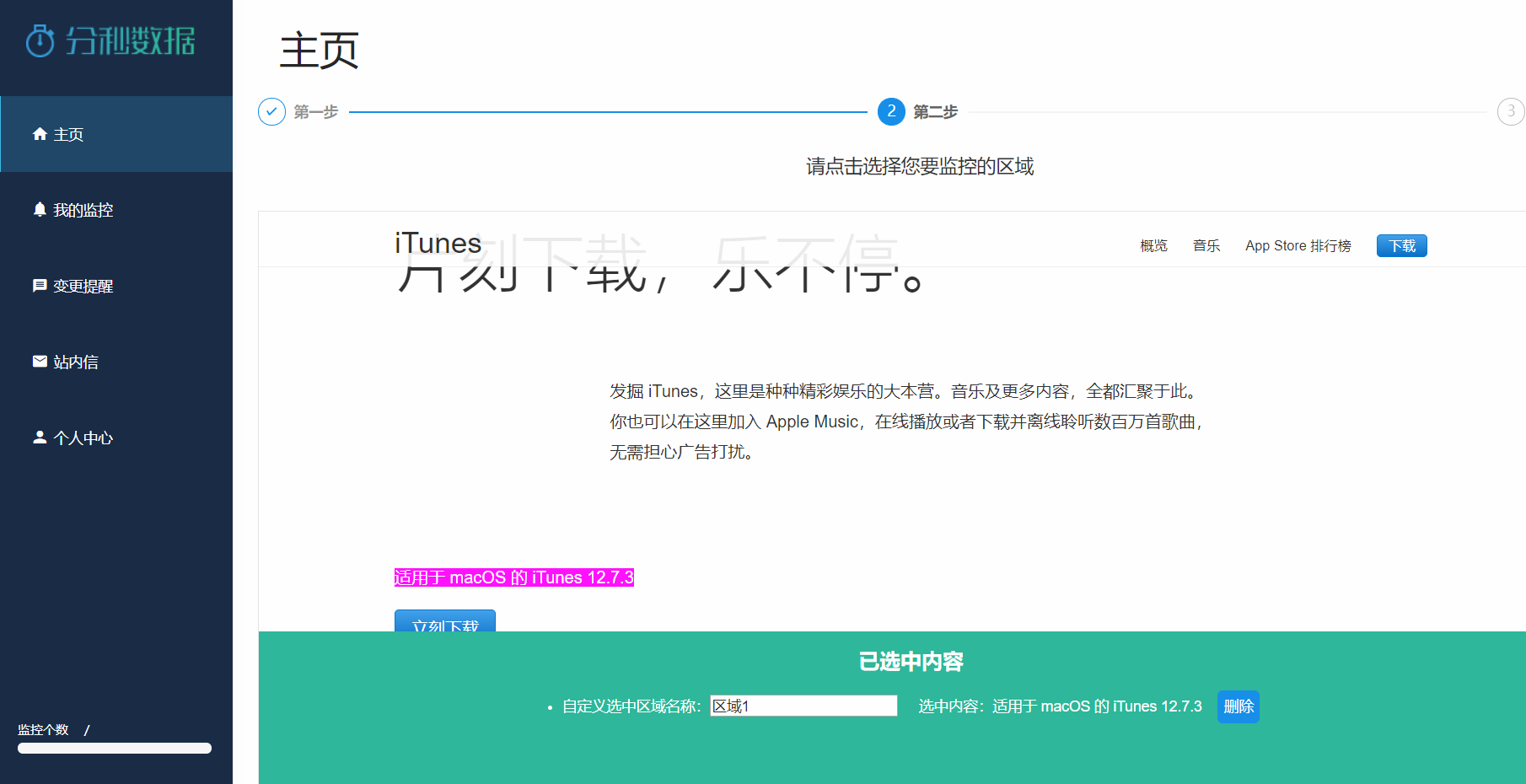Delete the selected region with 删除
This screenshot has width=1526, height=784.
click(x=1239, y=706)
